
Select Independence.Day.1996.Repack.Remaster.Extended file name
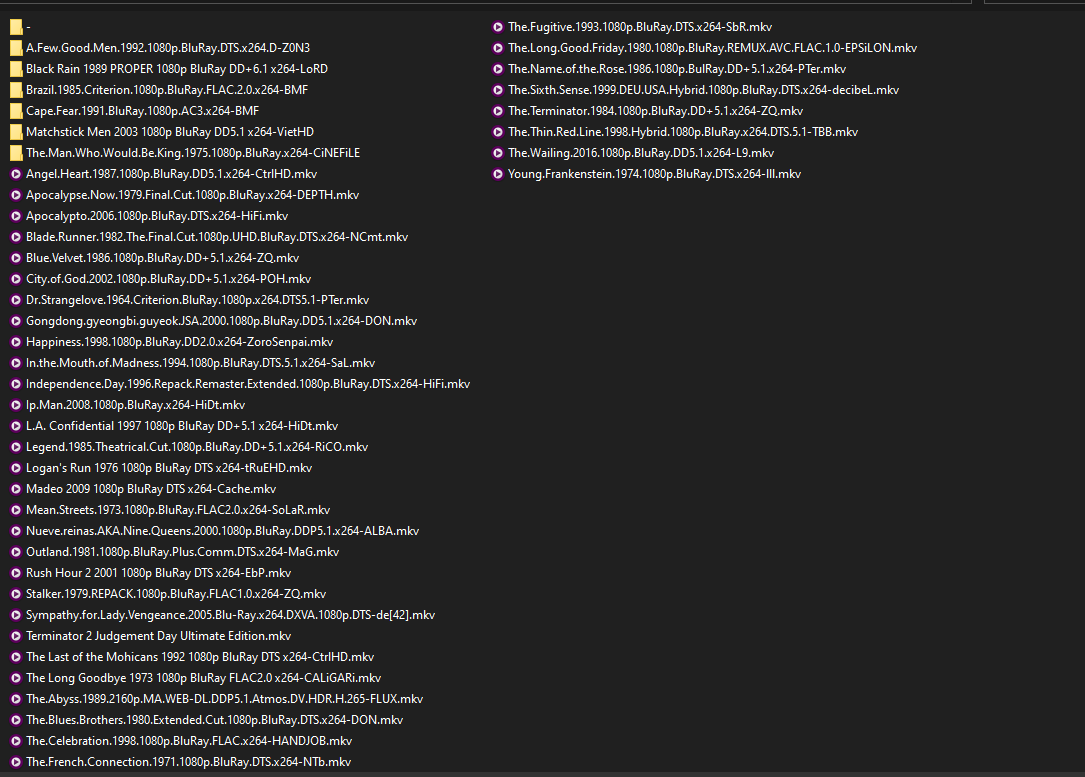pyautogui.click(x=248, y=384)
